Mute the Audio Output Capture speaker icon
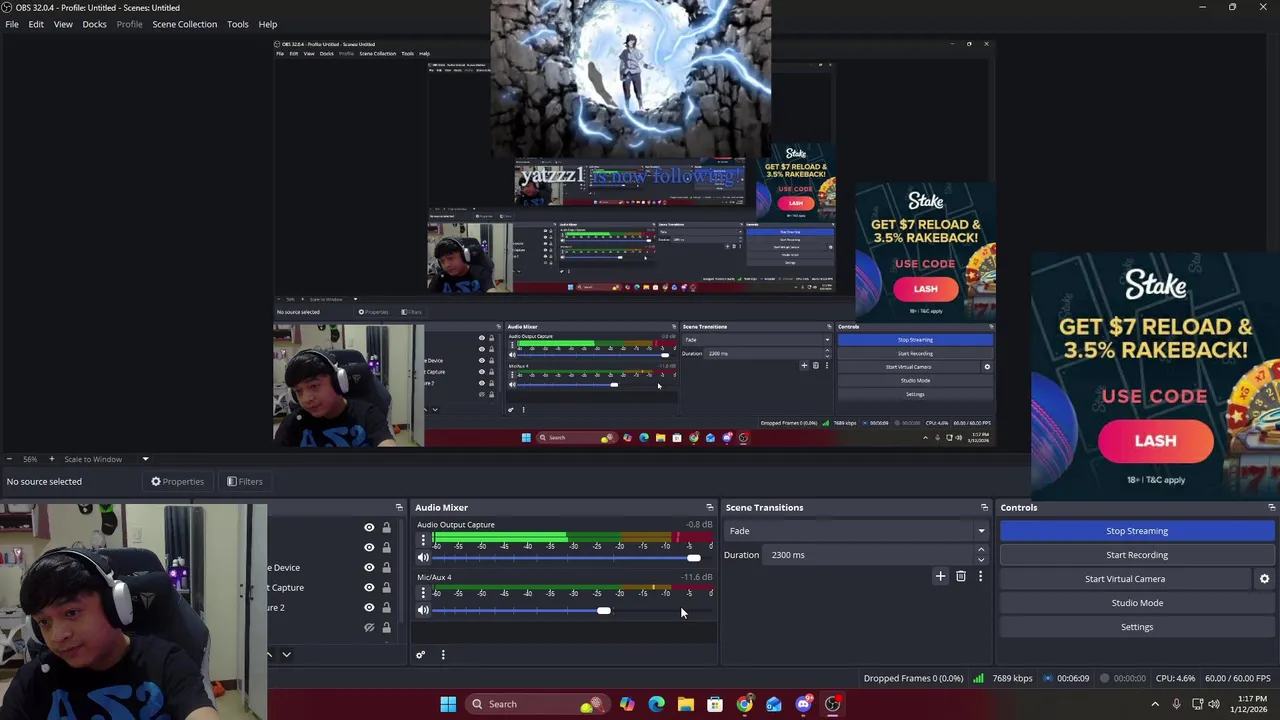1280x720 pixels. coord(423,558)
